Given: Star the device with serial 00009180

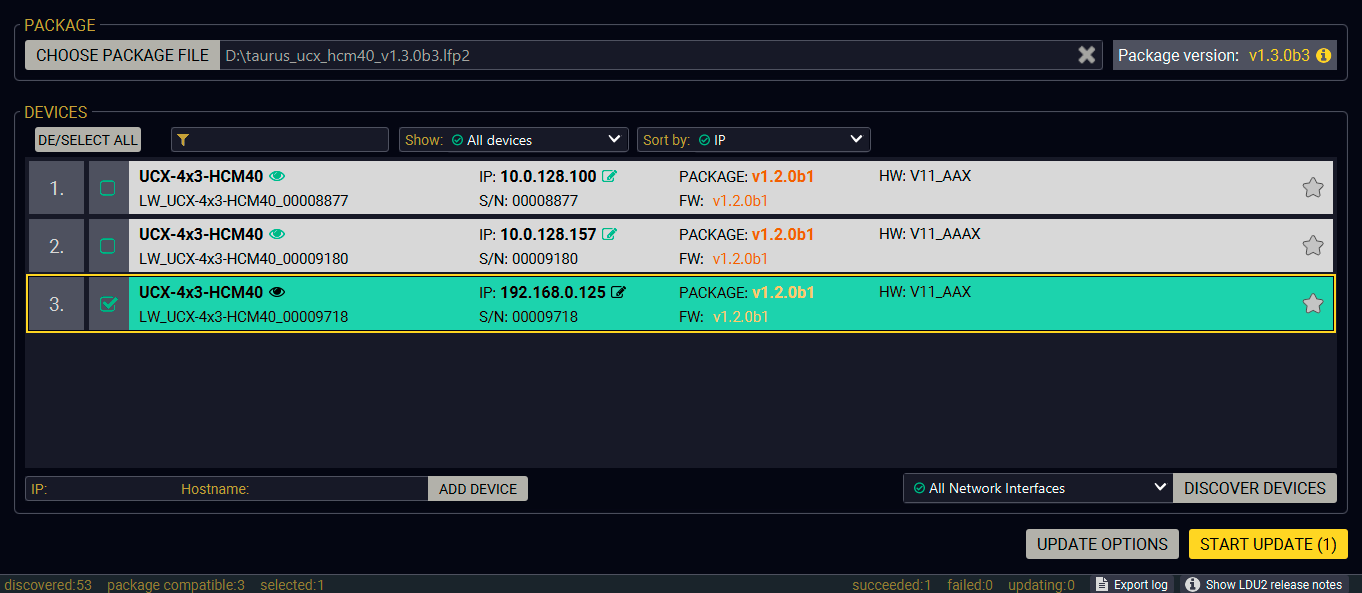Looking at the screenshot, I should click(1312, 245).
